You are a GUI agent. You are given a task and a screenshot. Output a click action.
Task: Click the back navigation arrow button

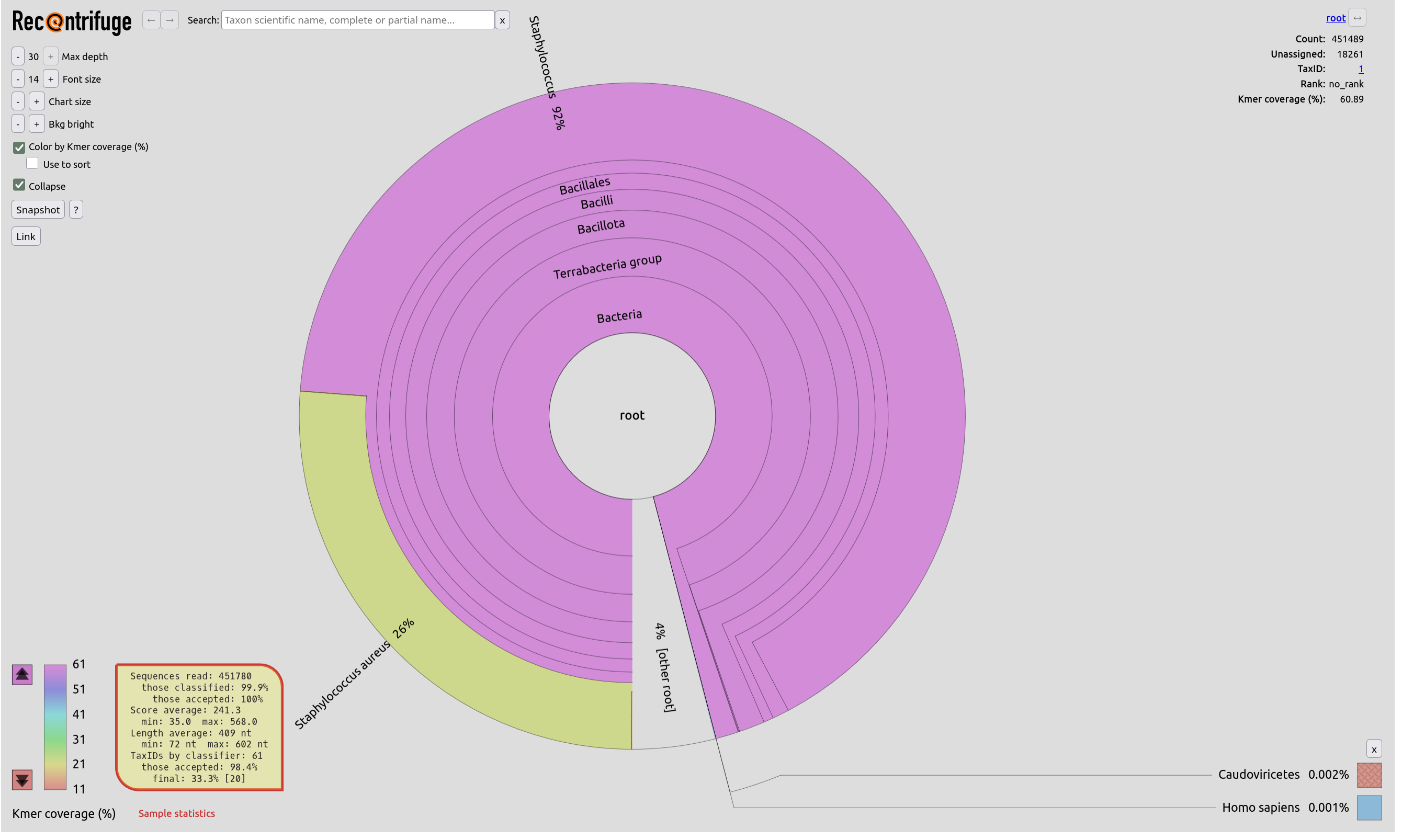151,20
